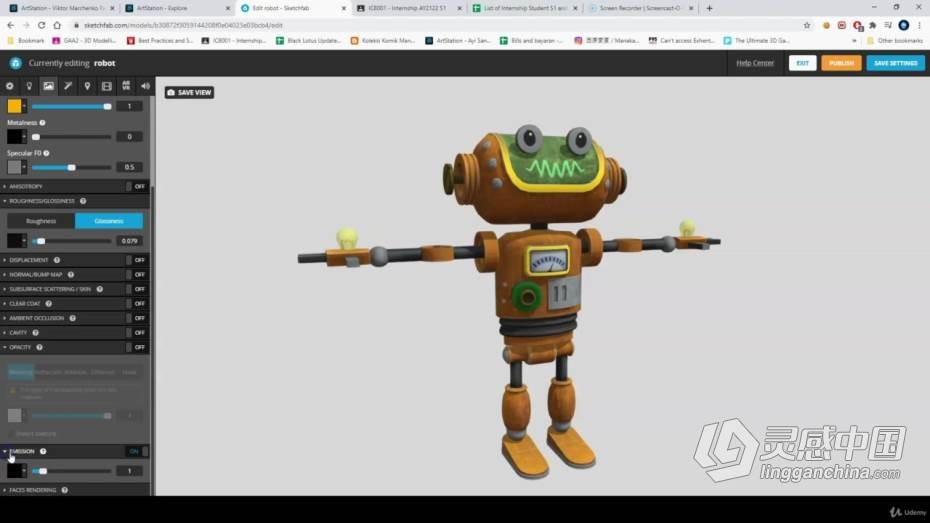Click the Specular F0 slider track
930x523 pixels.
(x=71, y=167)
